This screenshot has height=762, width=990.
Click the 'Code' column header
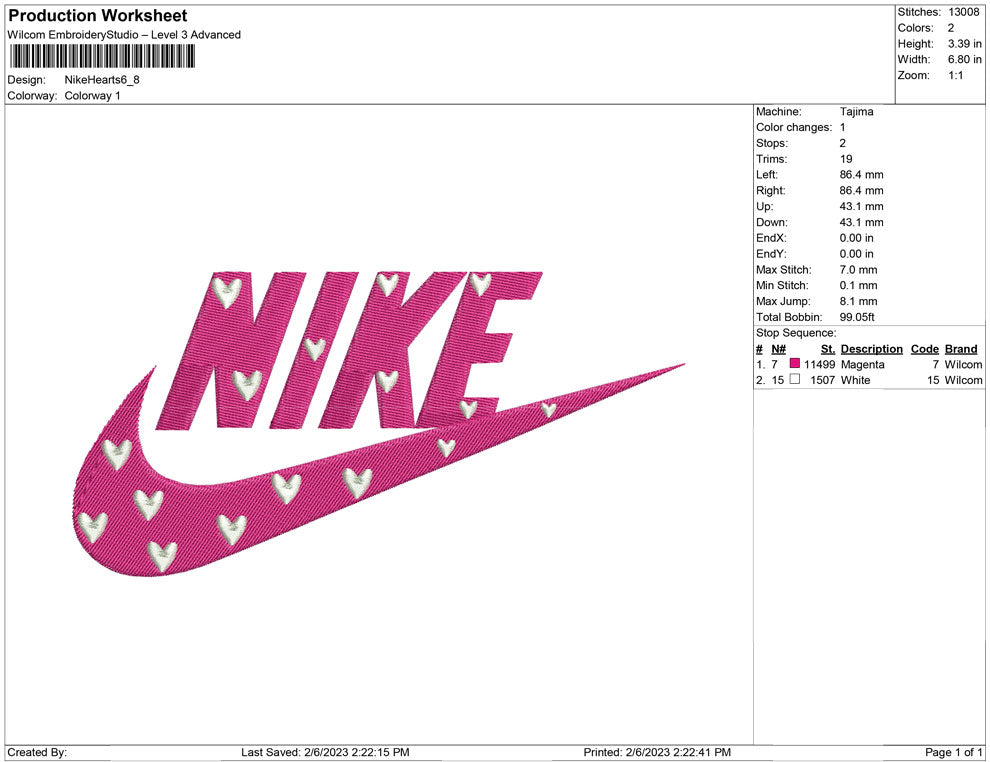coord(925,349)
